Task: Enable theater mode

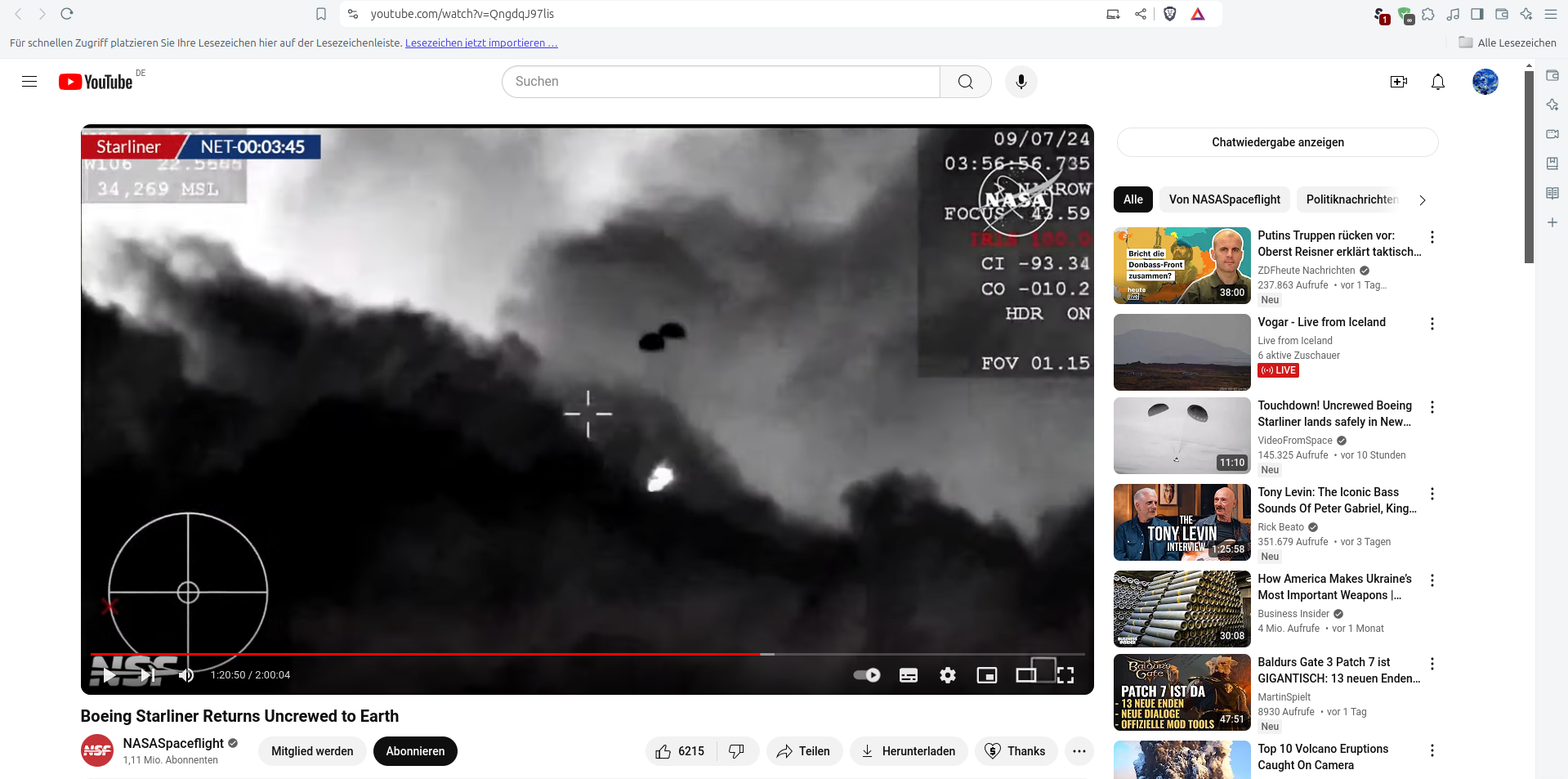Action: (1025, 675)
